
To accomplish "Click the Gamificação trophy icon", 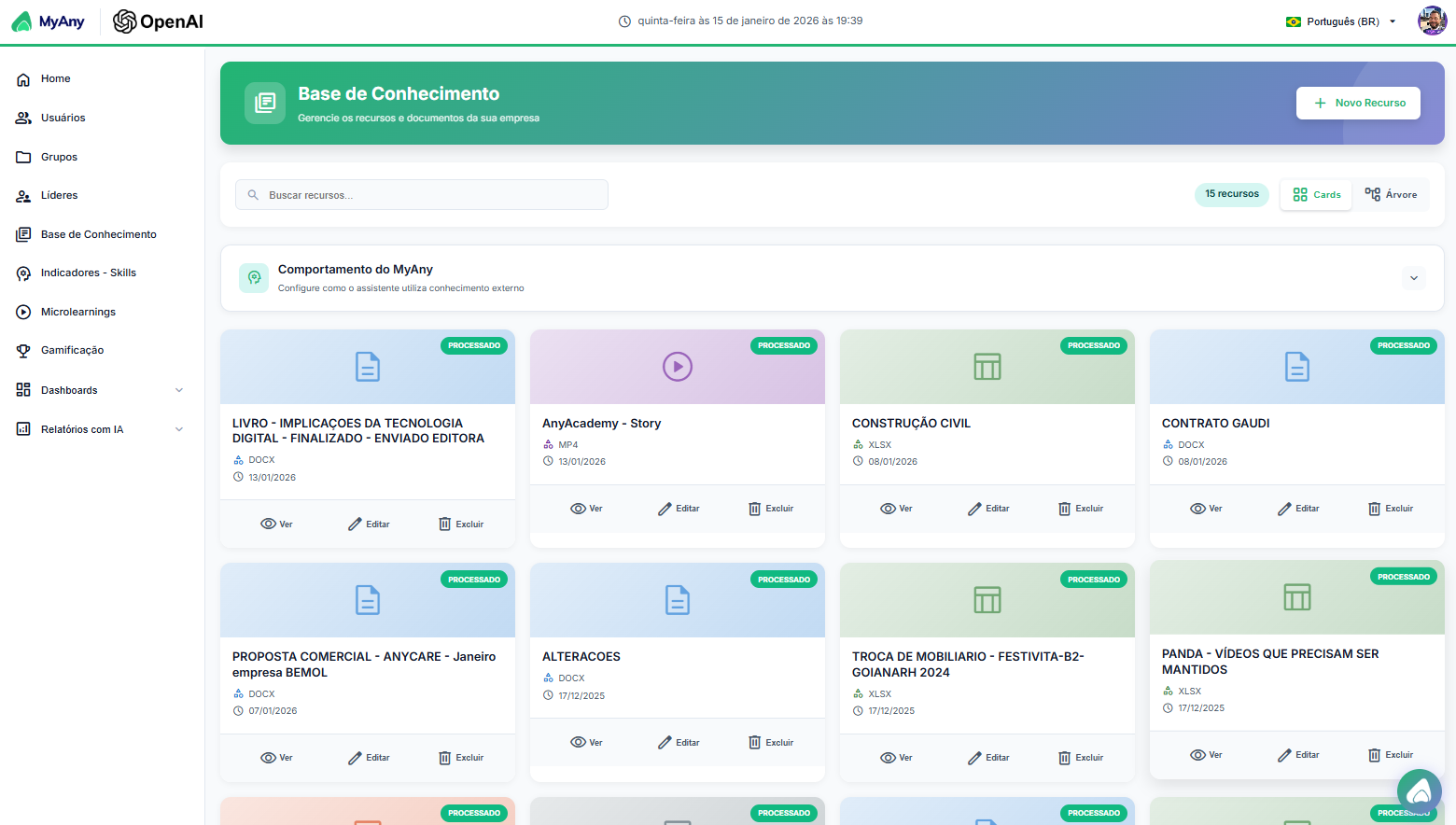I will point(23,350).
